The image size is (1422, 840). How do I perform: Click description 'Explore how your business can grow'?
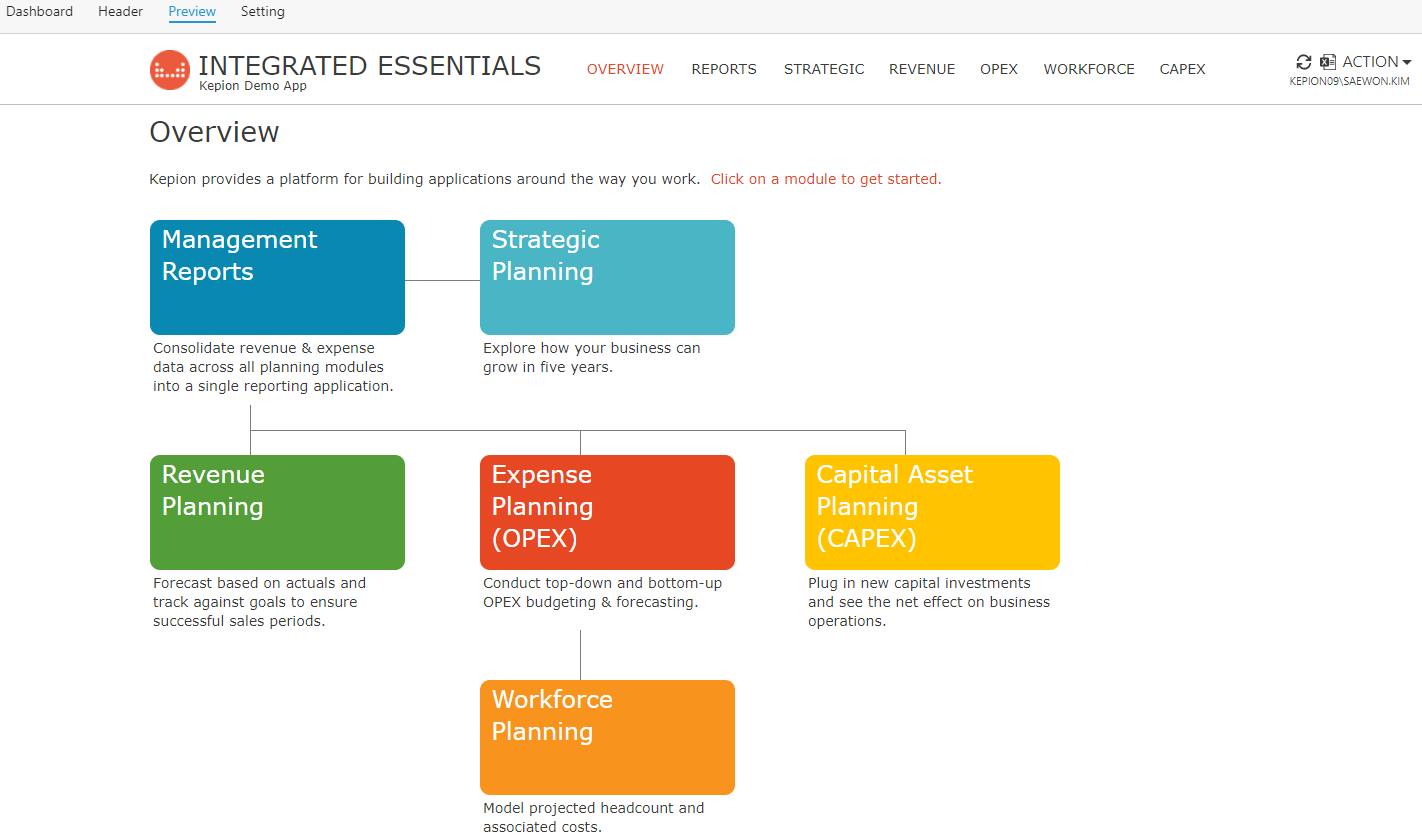pyautogui.click(x=592, y=357)
